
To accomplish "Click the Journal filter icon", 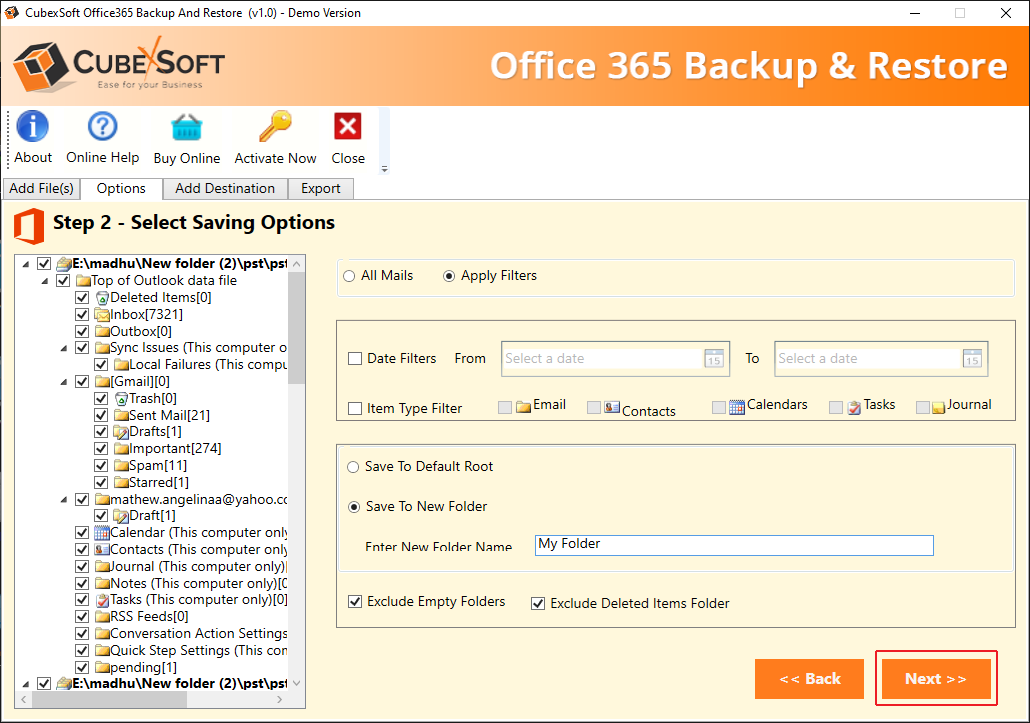I will click(938, 407).
